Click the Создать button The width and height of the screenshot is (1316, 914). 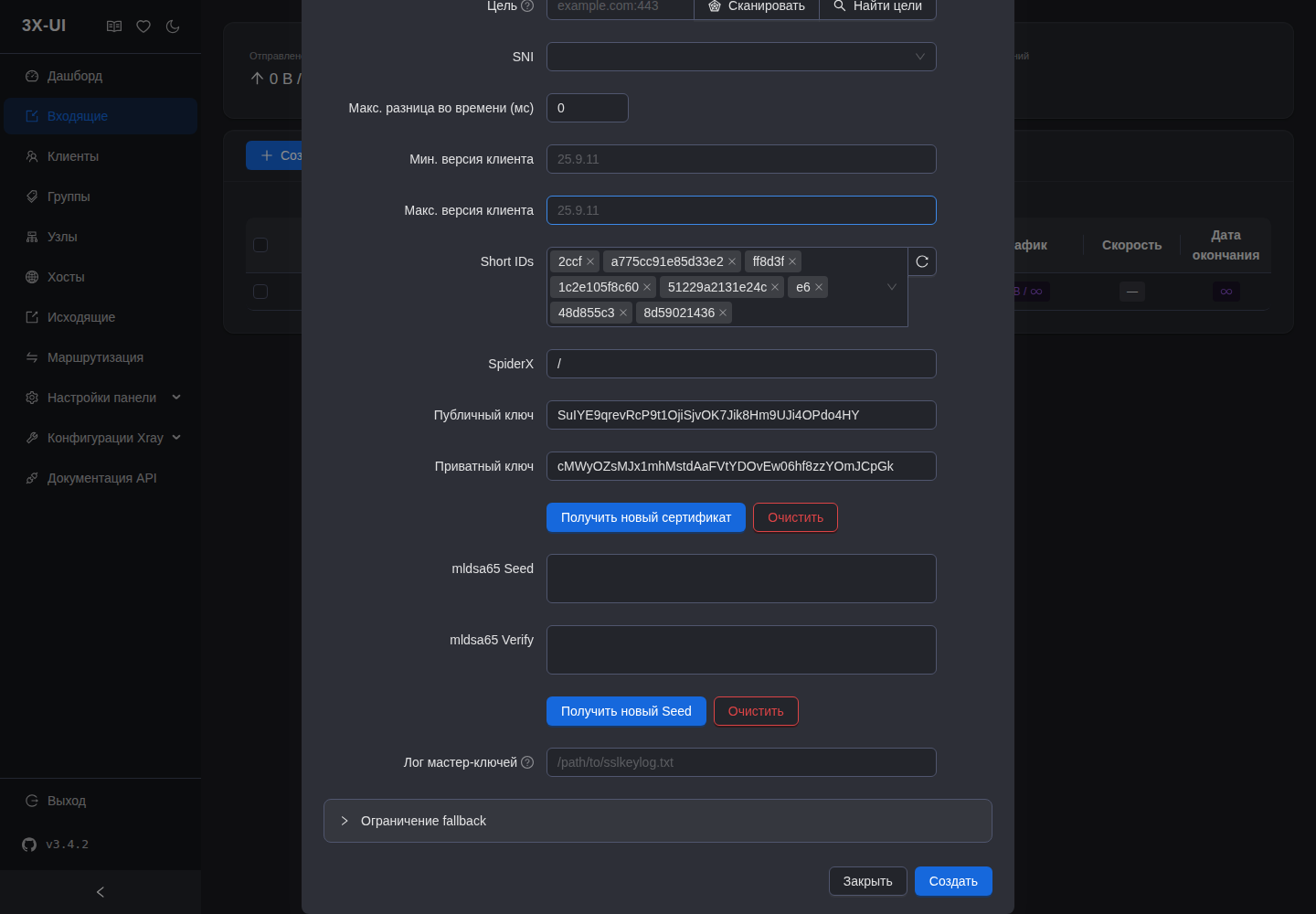[953, 881]
